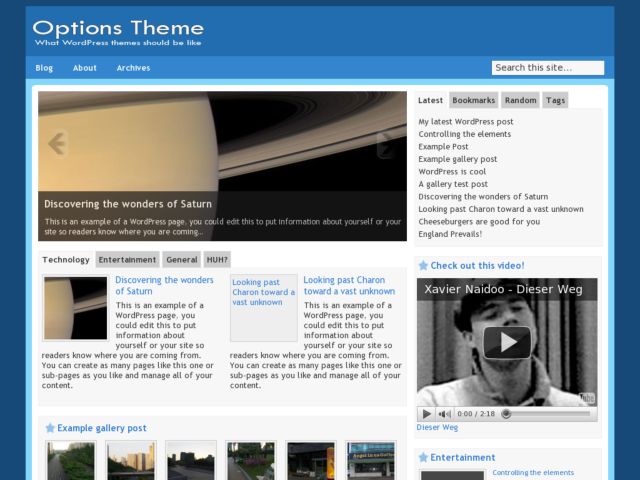Select the Technology category tab
Screen dimensions: 640x480
[66, 260]
